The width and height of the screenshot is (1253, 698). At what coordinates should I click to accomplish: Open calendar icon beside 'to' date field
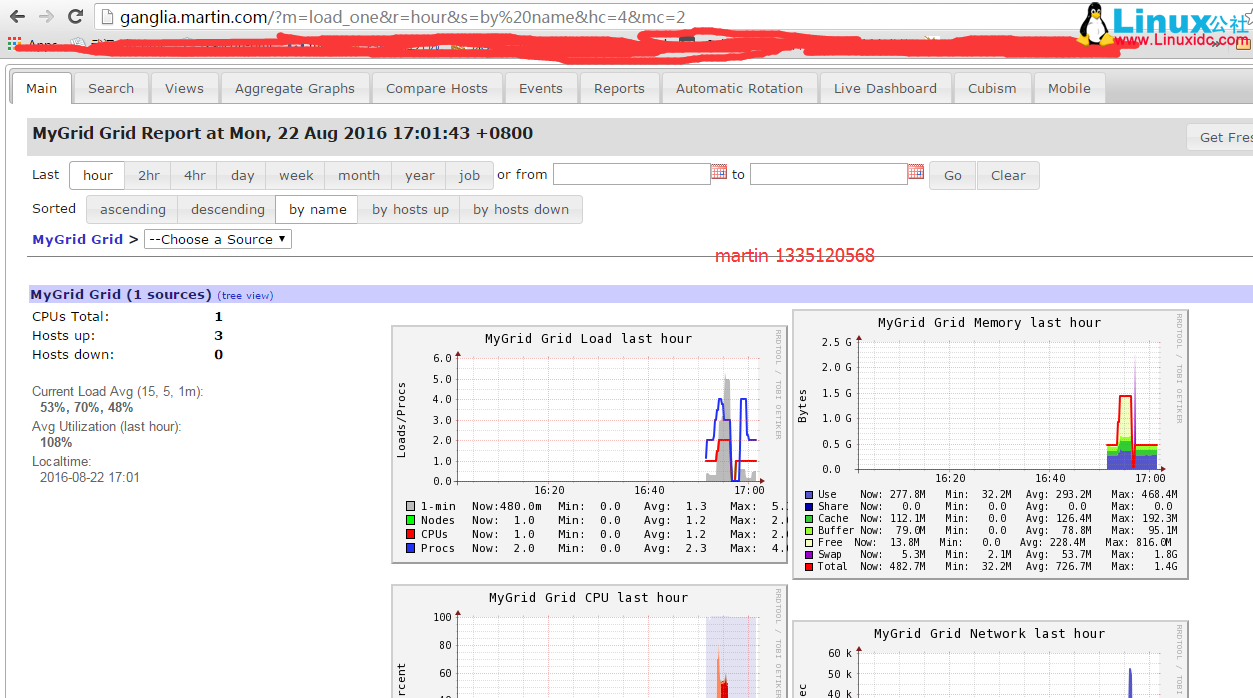click(x=916, y=172)
